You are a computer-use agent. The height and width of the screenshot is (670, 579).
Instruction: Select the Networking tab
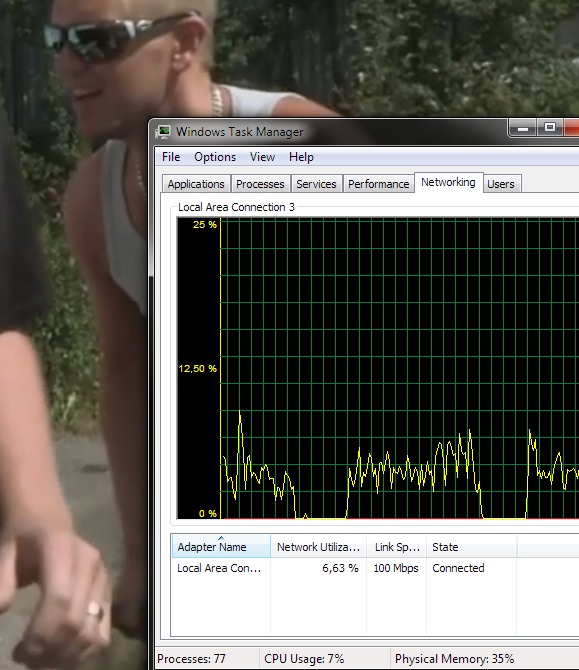point(448,182)
